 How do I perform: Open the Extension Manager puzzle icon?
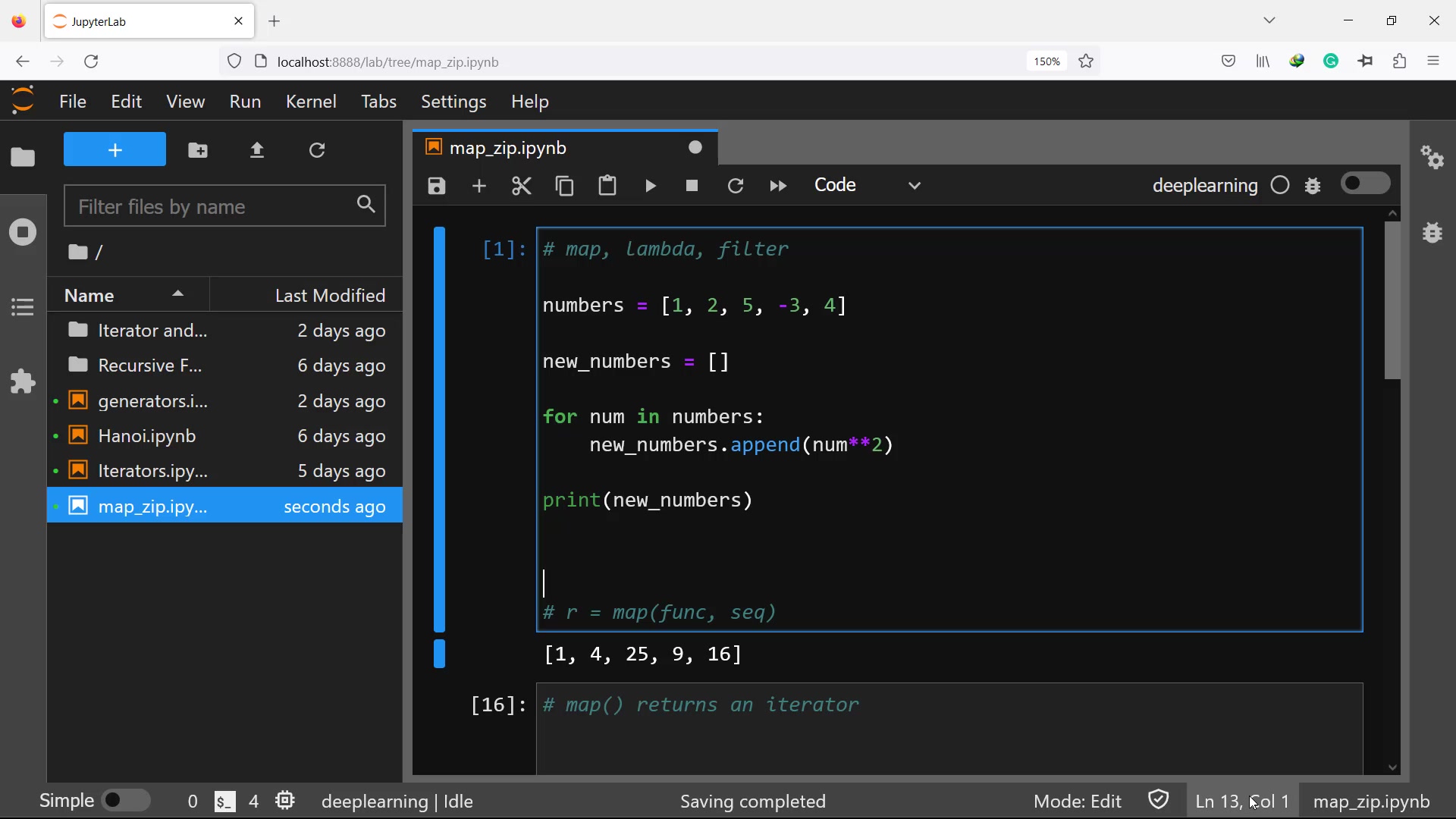[23, 381]
